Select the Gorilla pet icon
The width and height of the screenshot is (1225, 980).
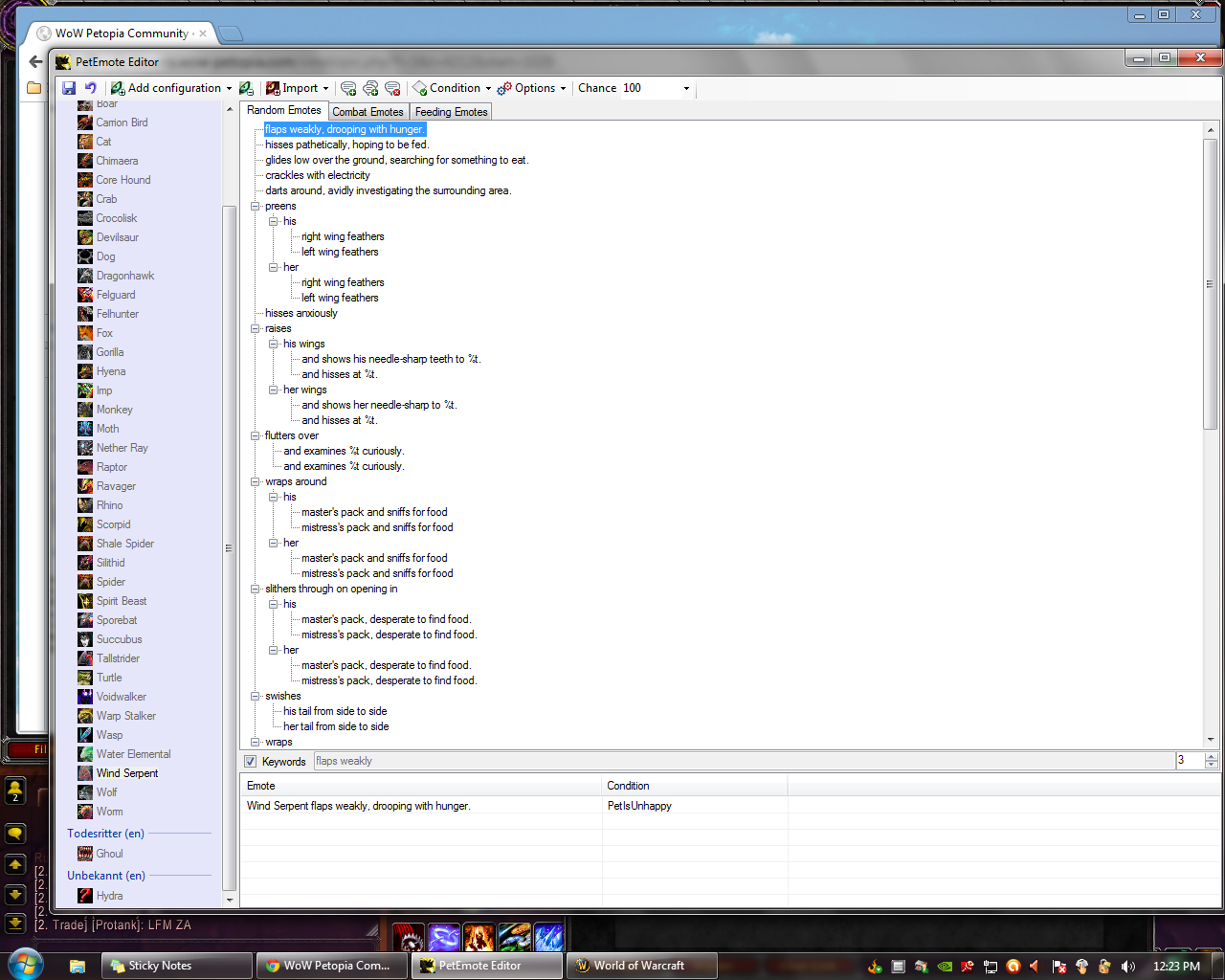(85, 352)
